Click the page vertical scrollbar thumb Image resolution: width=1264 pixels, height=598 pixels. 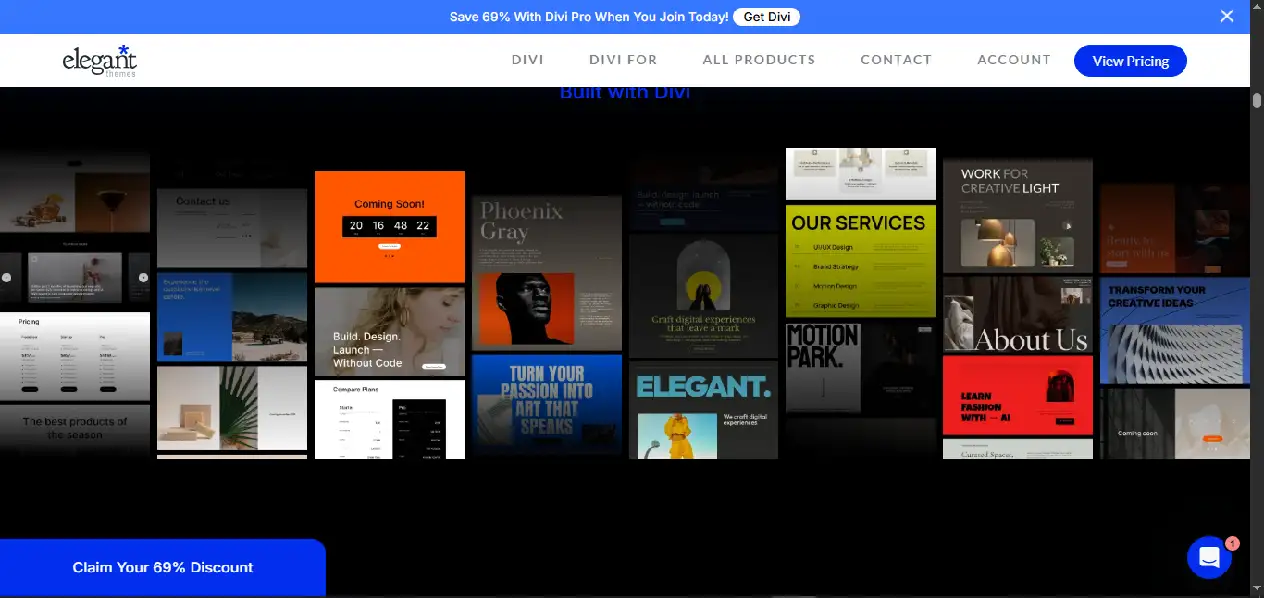(x=1257, y=100)
